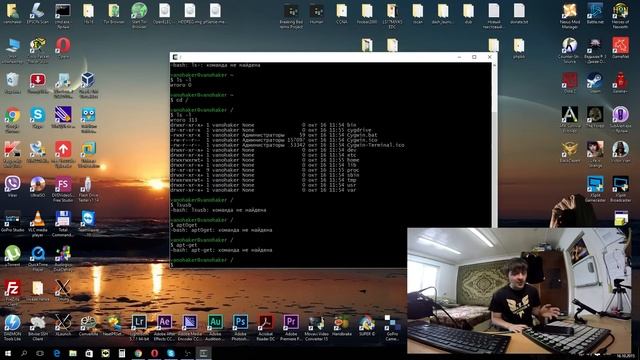Open the Google Chrome desktop shortcut
This screenshot has height=360, width=640.
(12, 119)
